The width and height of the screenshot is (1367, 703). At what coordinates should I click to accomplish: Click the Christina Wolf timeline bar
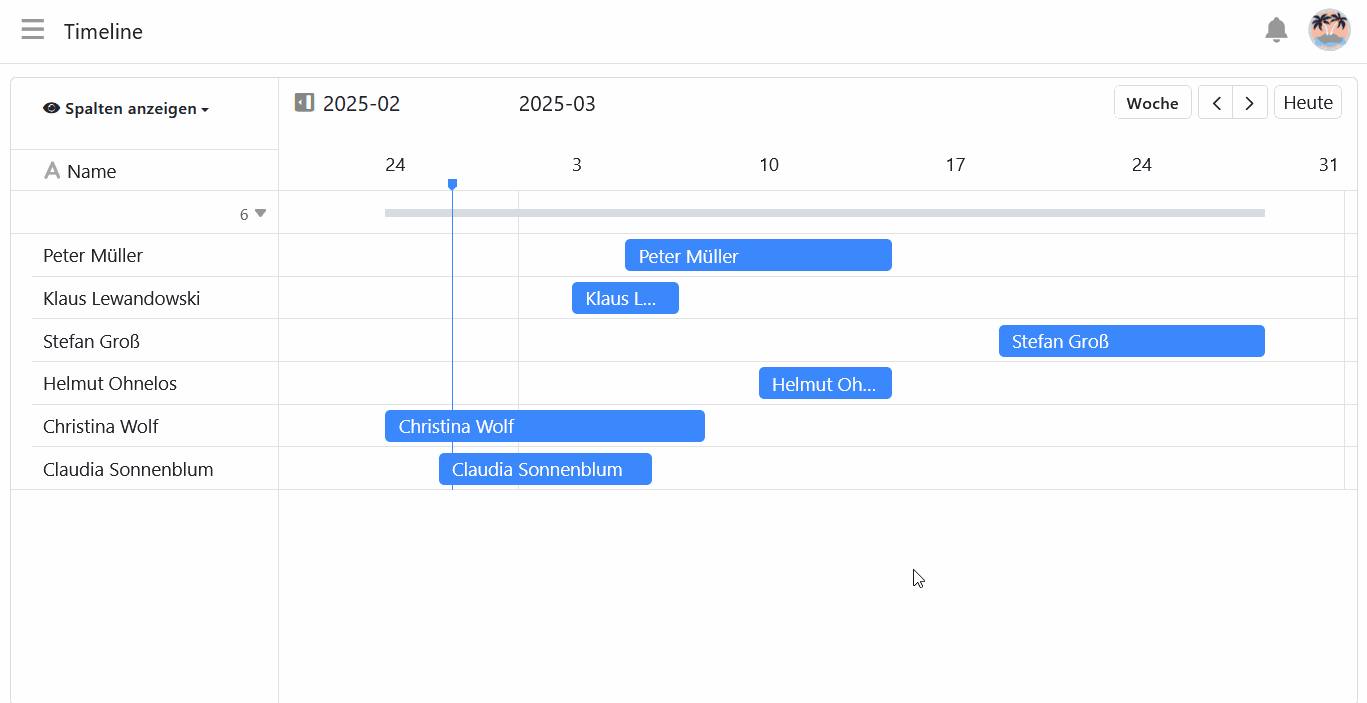(545, 426)
